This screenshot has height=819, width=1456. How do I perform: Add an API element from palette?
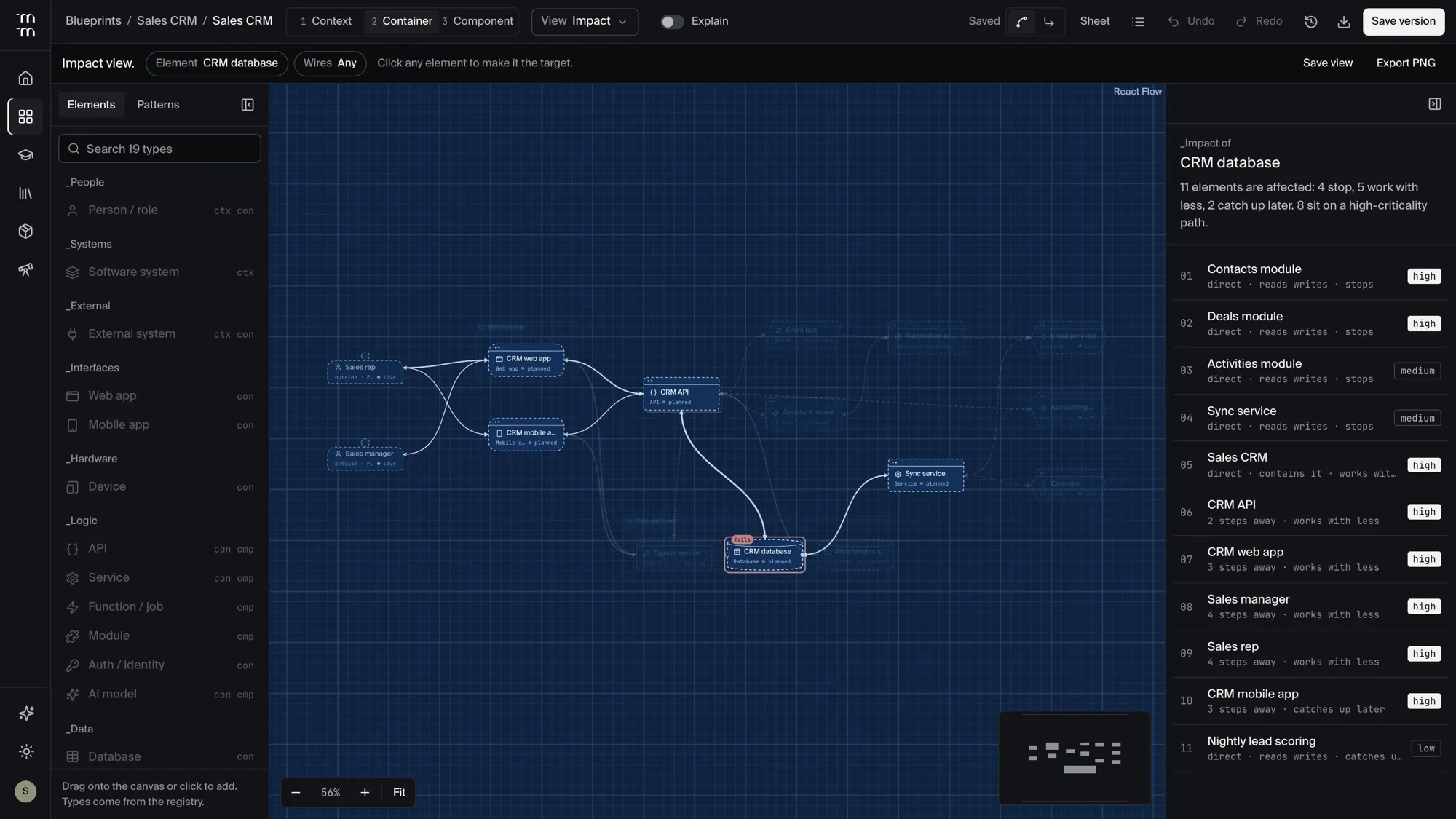(x=159, y=549)
